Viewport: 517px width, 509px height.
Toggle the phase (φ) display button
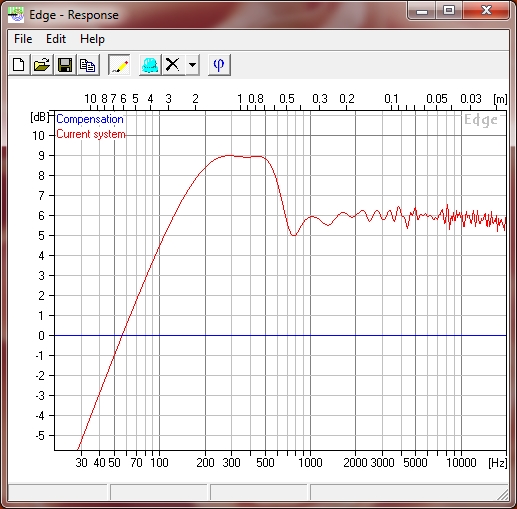point(219,65)
